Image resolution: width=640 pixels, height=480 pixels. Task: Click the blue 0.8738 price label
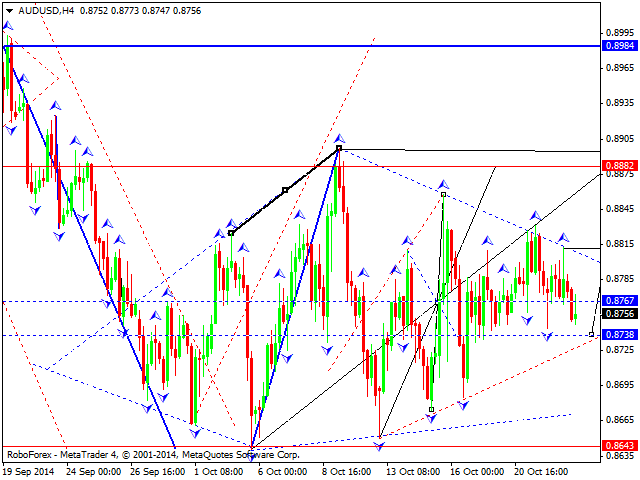620,334
